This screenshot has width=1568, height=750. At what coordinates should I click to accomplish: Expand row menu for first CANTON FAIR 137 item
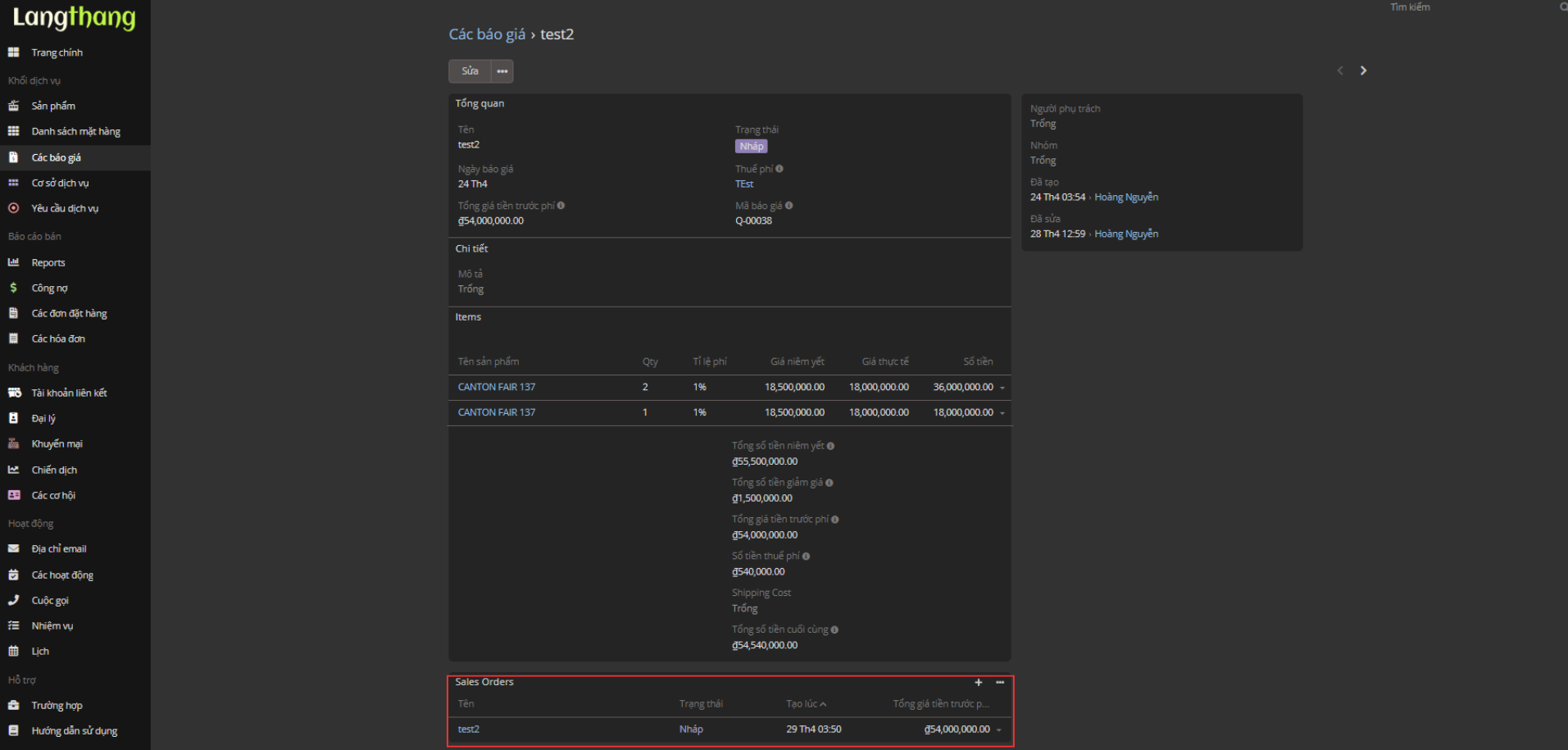1002,388
